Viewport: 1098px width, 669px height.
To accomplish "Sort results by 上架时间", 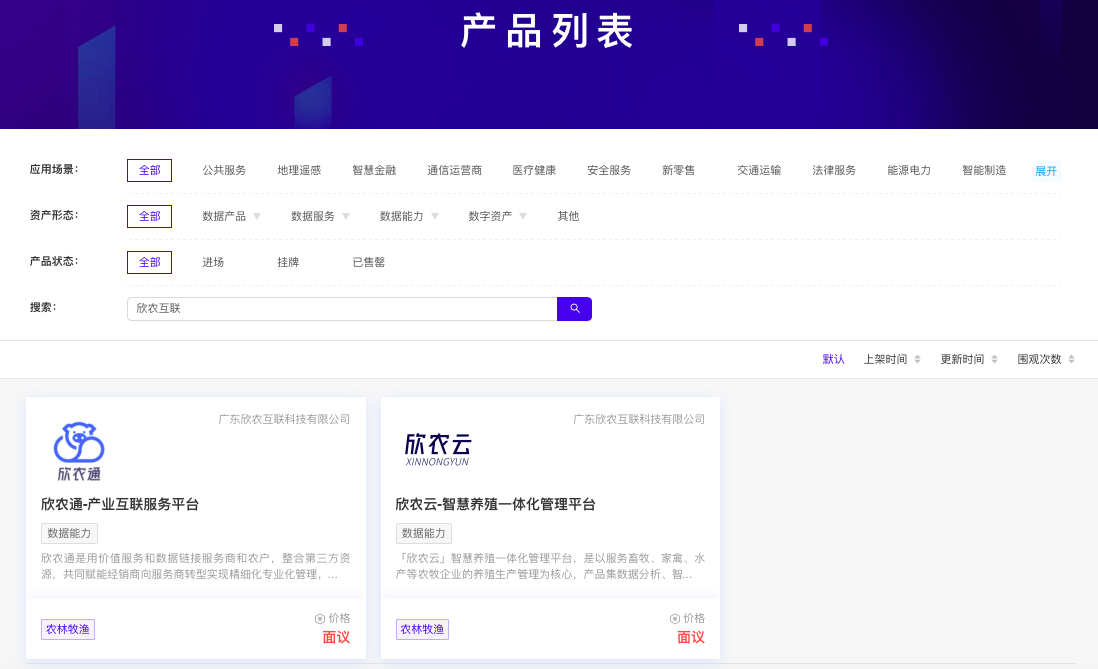I will tap(885, 359).
